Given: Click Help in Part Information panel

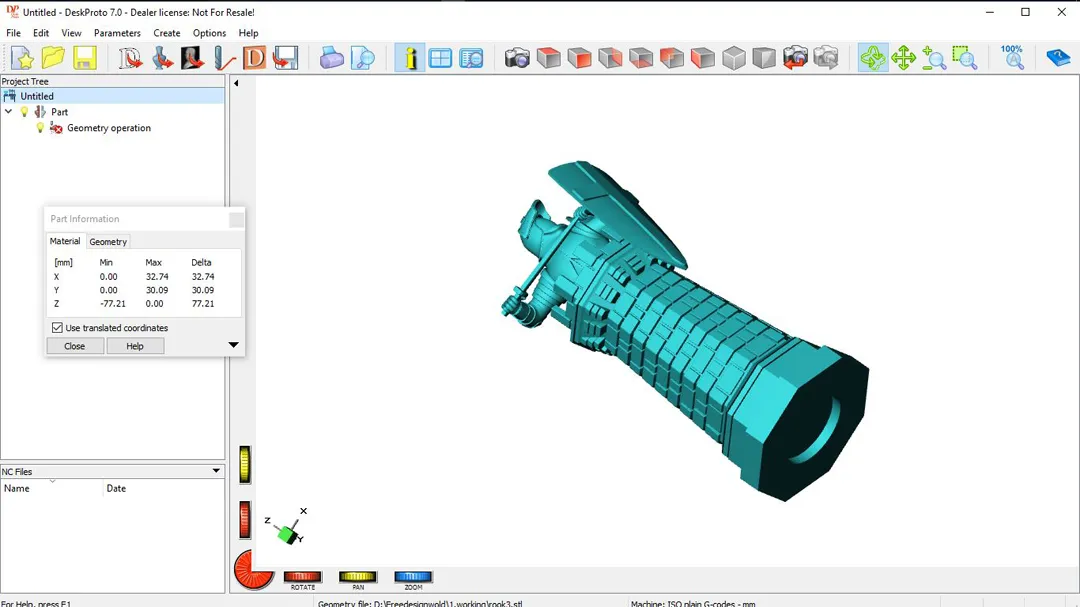Looking at the screenshot, I should point(135,346).
